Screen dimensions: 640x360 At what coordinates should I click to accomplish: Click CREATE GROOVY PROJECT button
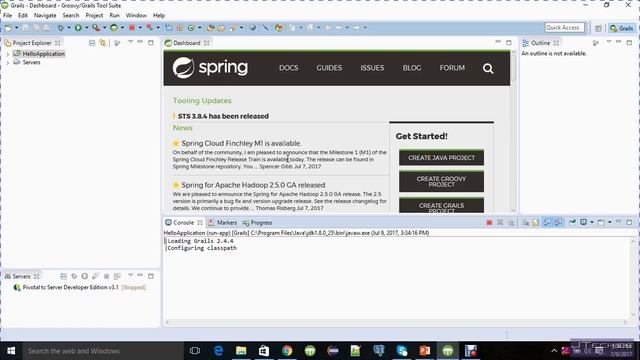click(441, 182)
